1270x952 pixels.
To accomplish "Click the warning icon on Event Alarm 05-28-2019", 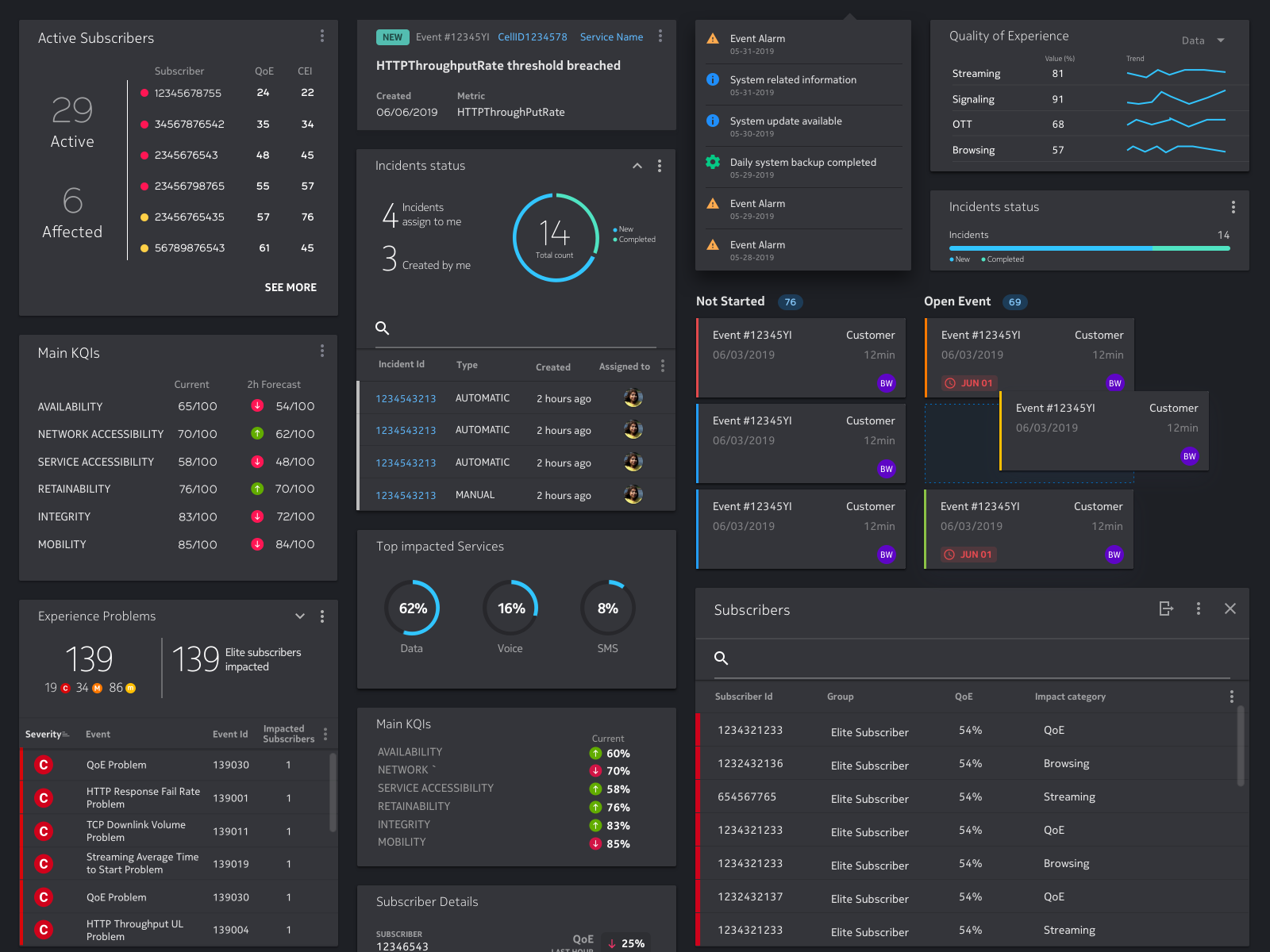I will (x=712, y=244).
